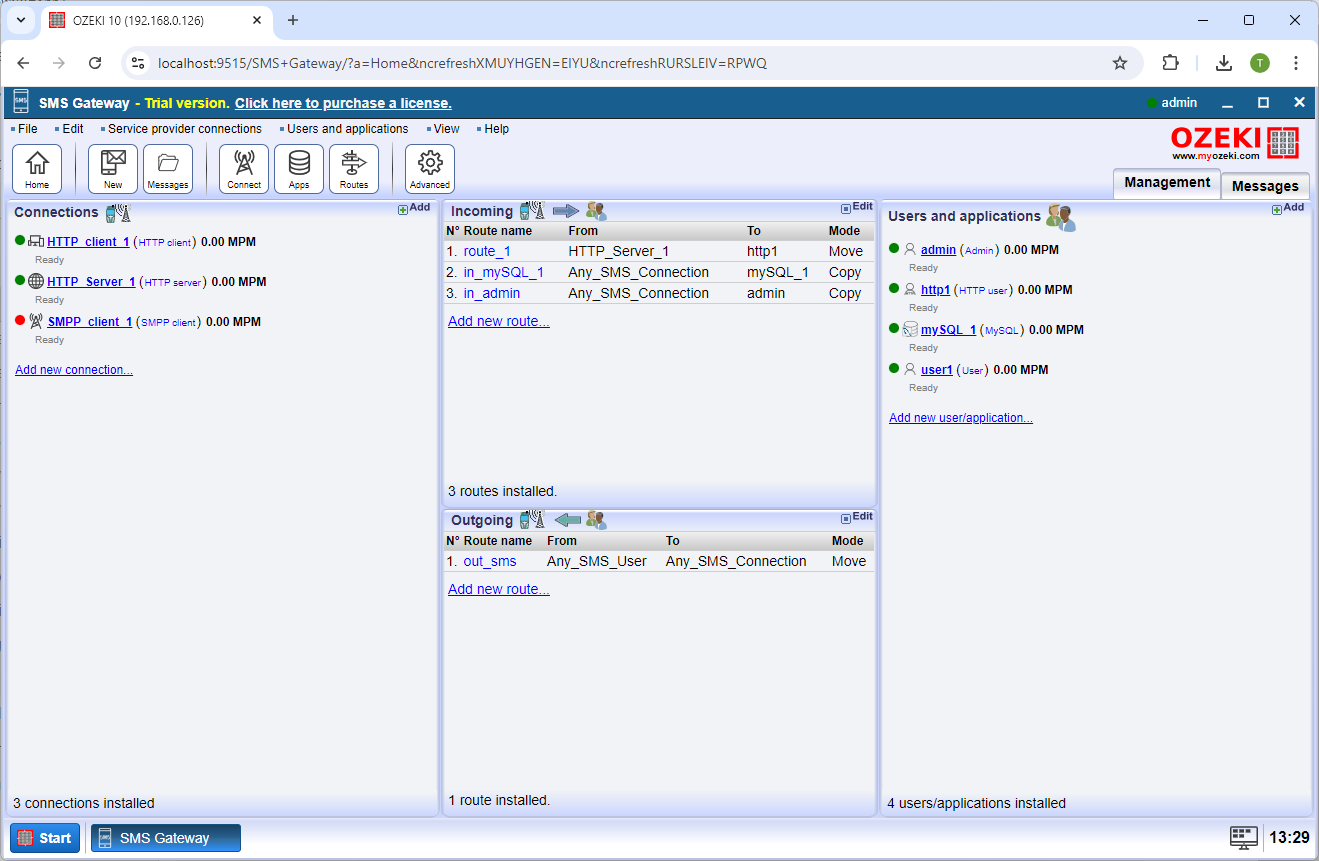Open the Messages folder icon in the toolbar
This screenshot has height=861, width=1319.
coord(167,168)
